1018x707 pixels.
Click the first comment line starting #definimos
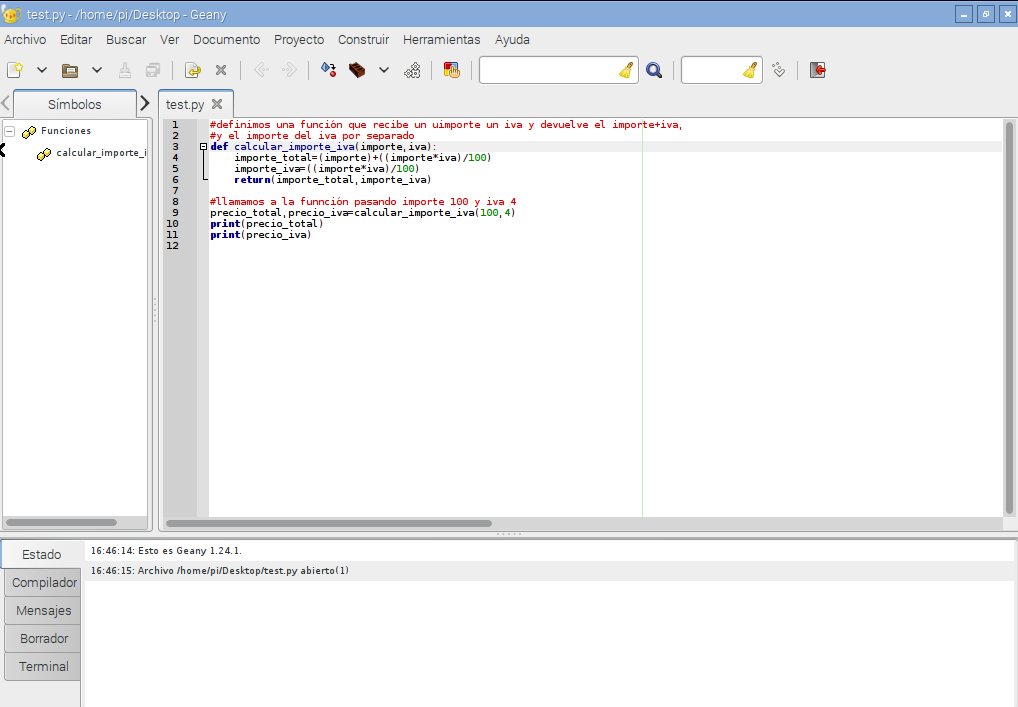tap(446, 125)
